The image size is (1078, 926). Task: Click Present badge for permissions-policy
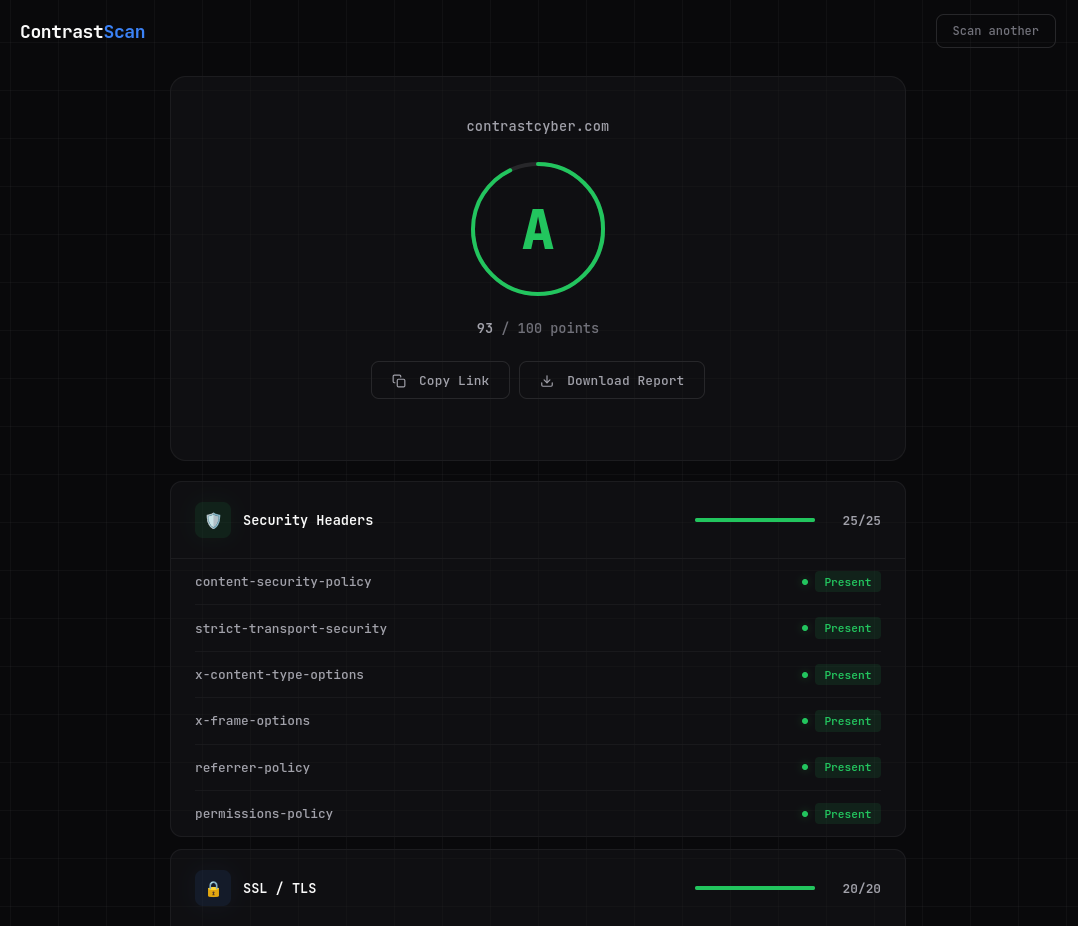click(848, 814)
